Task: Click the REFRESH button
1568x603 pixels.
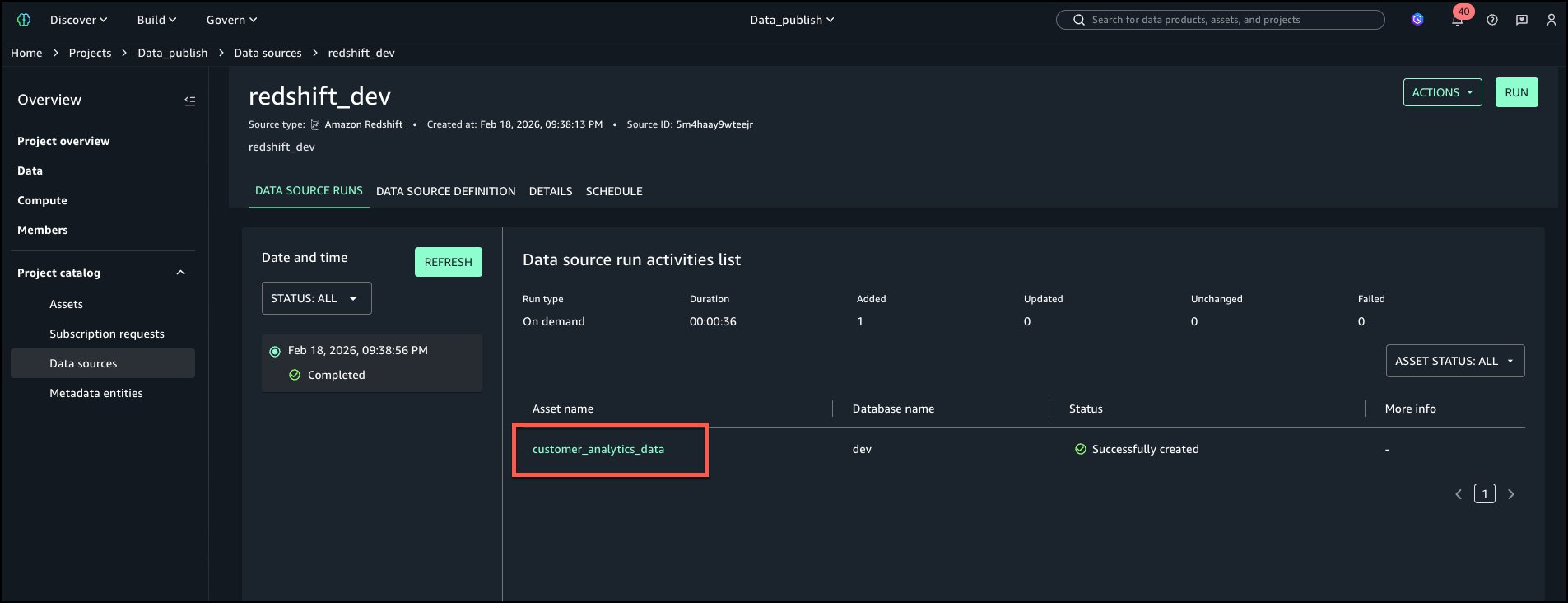Action: point(448,262)
